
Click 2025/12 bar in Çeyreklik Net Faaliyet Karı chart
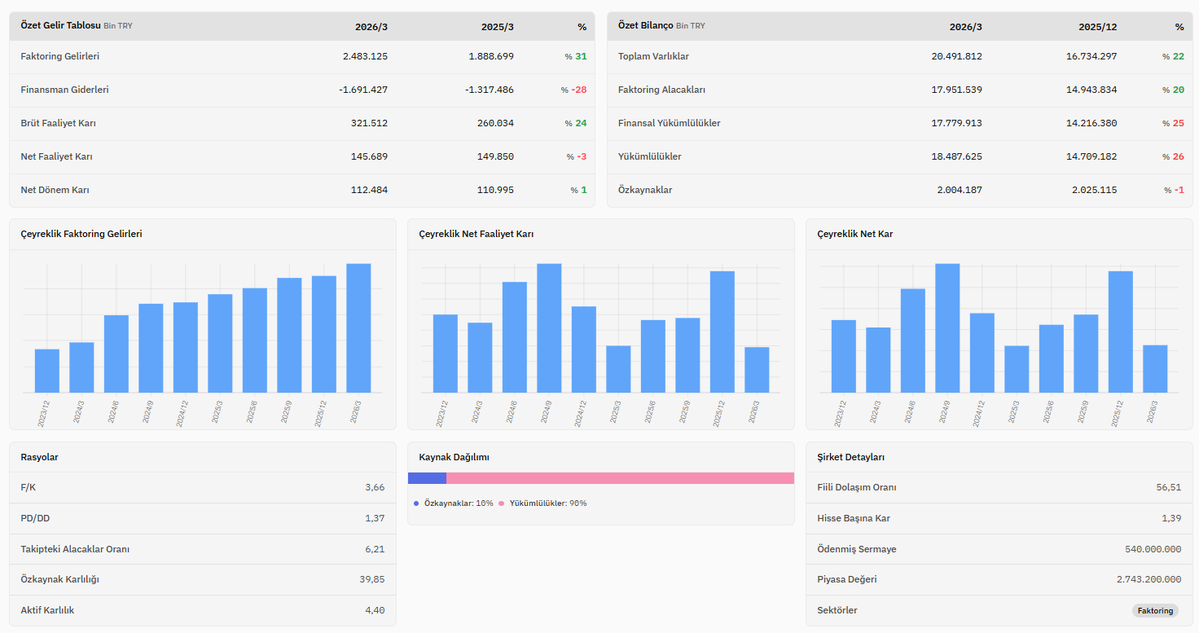[722, 333]
